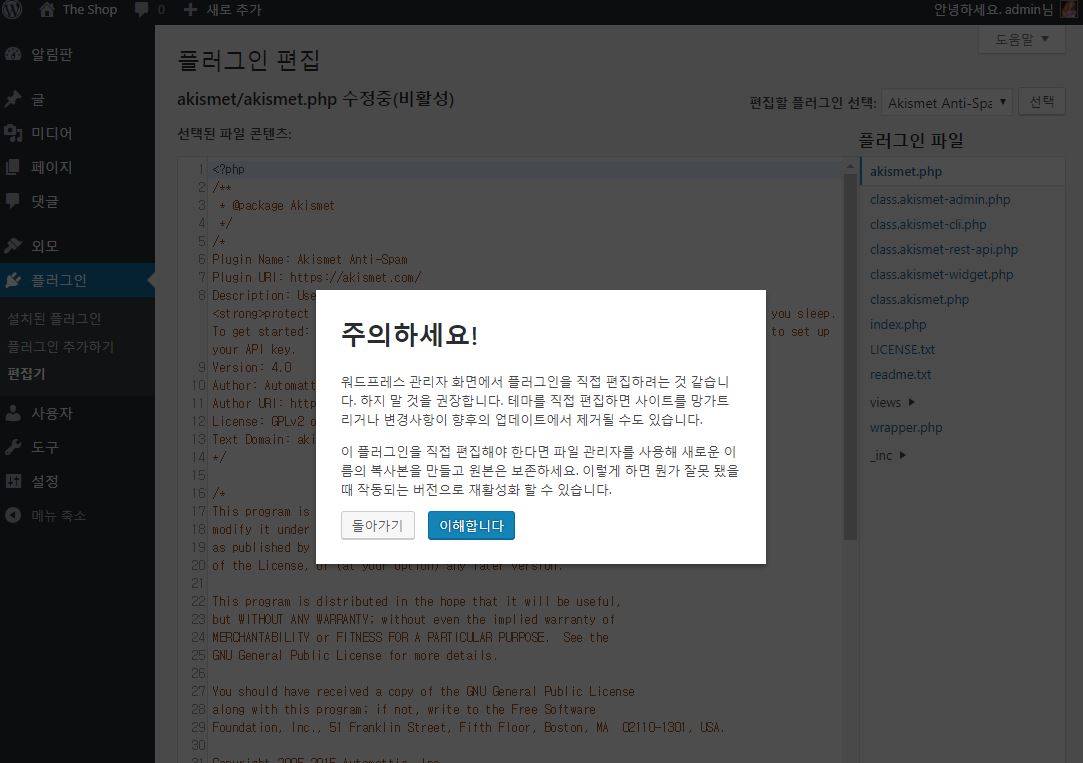Click the Version: 4.0 code line
The image size is (1083, 763).
click(251, 367)
